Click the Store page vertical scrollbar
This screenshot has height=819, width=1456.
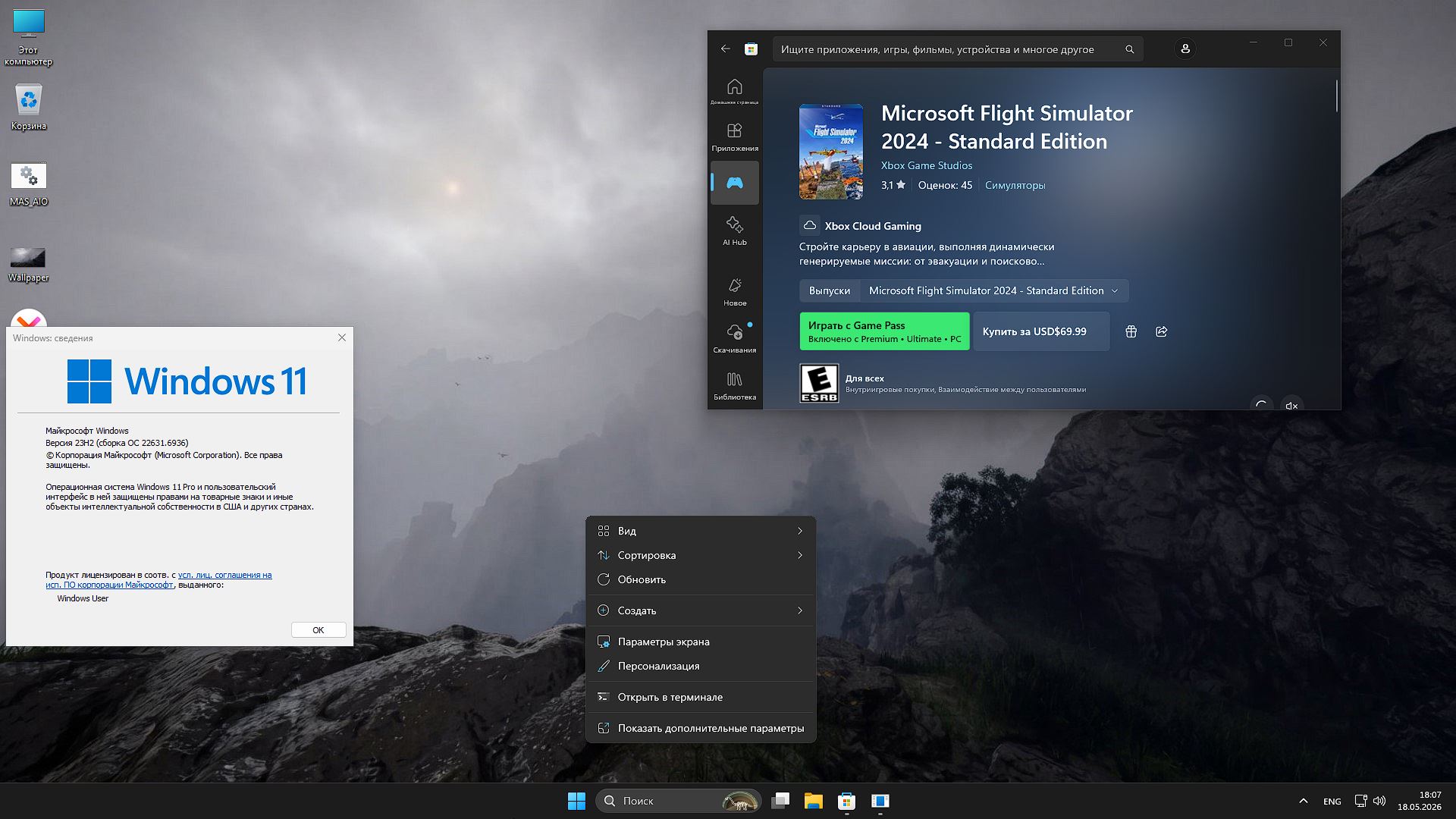[x=1336, y=96]
